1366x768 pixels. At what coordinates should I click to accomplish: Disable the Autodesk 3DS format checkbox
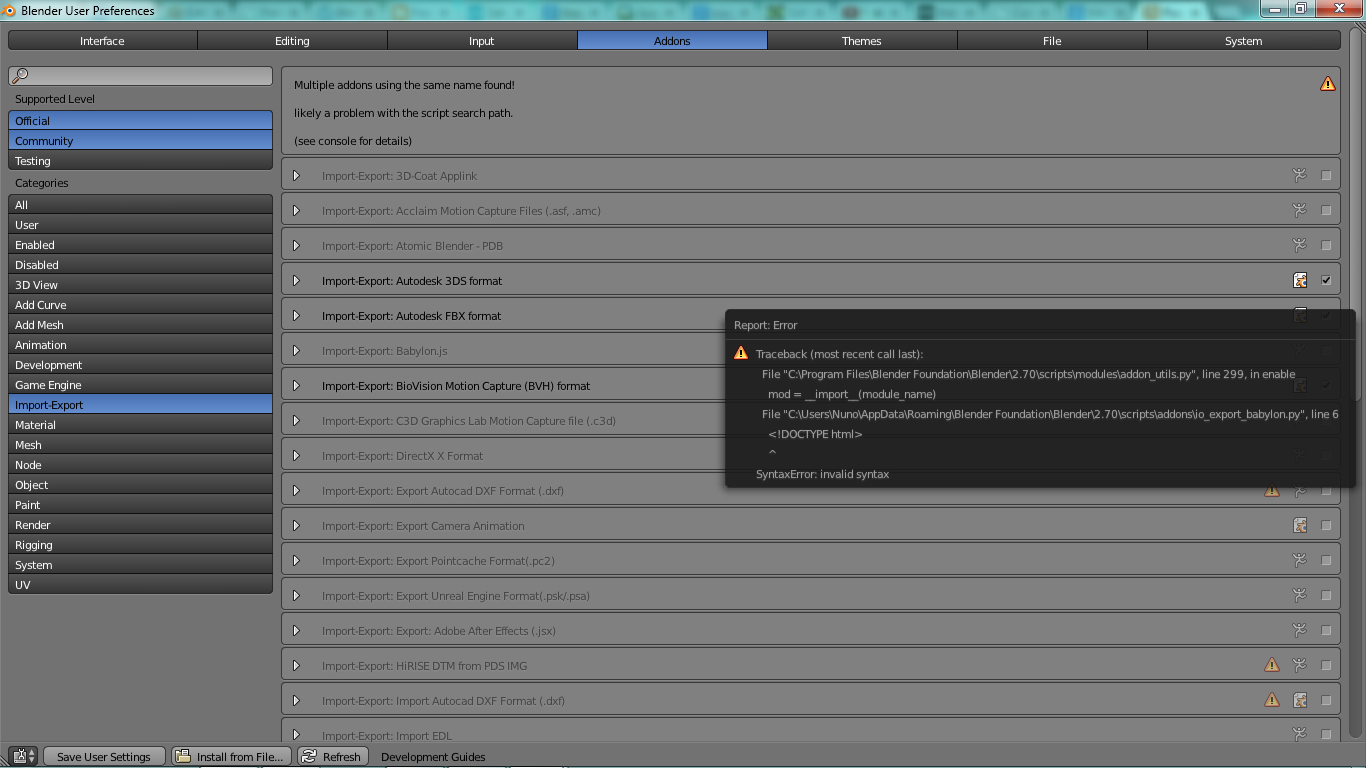click(1326, 281)
